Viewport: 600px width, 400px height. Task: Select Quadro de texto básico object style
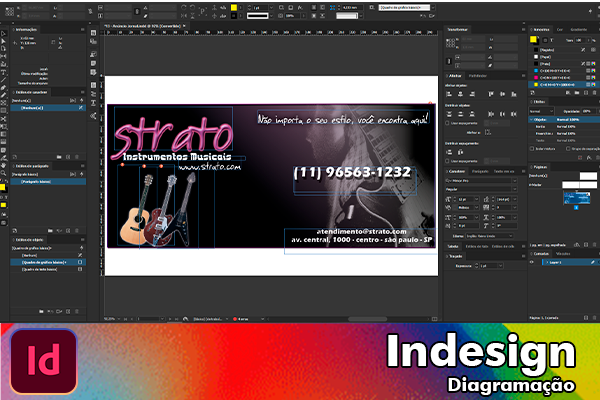pyautogui.click(x=48, y=269)
